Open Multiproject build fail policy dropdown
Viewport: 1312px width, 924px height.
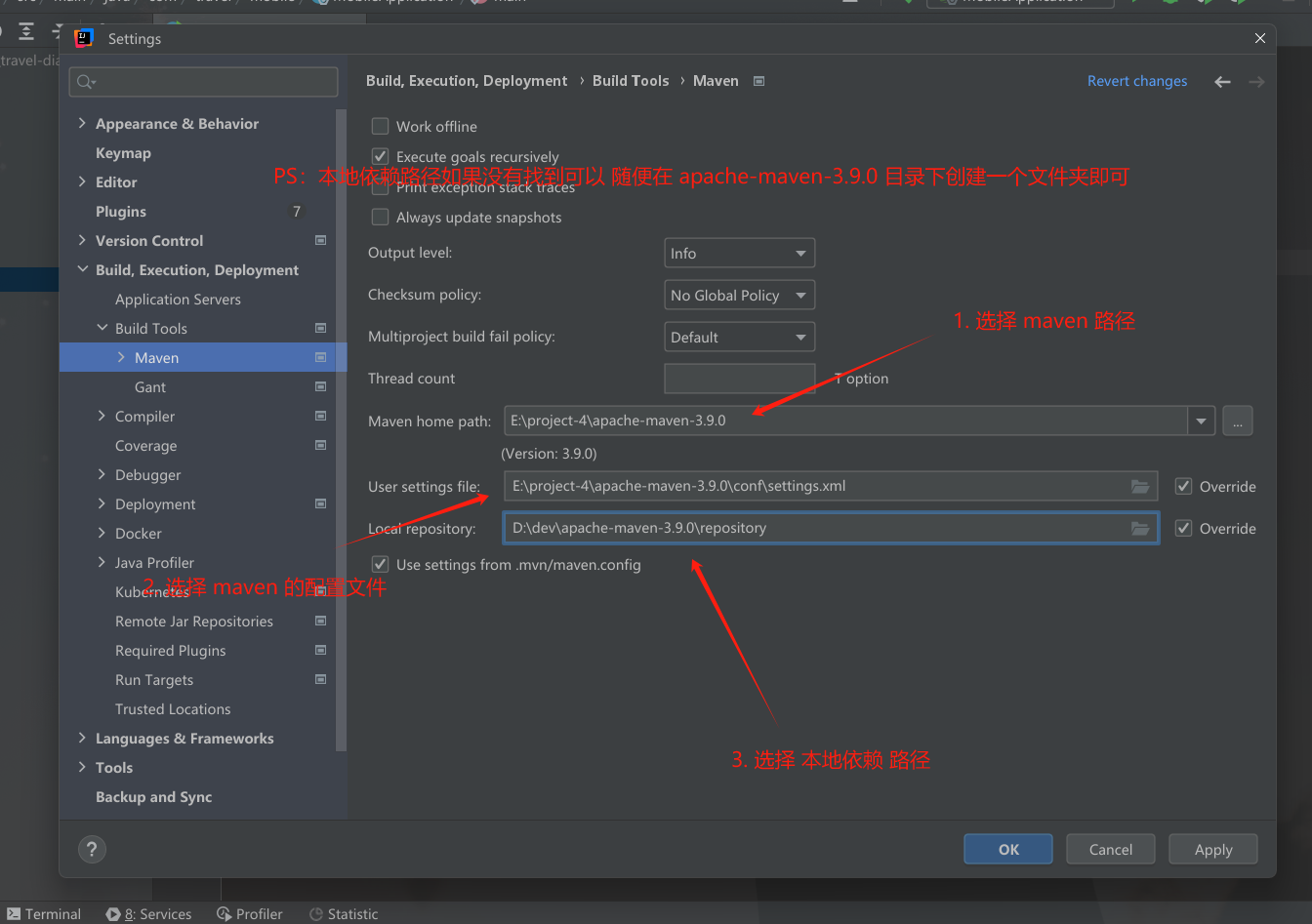pos(739,337)
